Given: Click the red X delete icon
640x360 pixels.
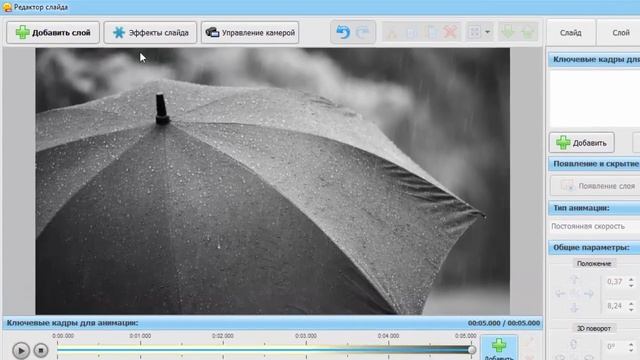Looking at the screenshot, I should [x=451, y=32].
